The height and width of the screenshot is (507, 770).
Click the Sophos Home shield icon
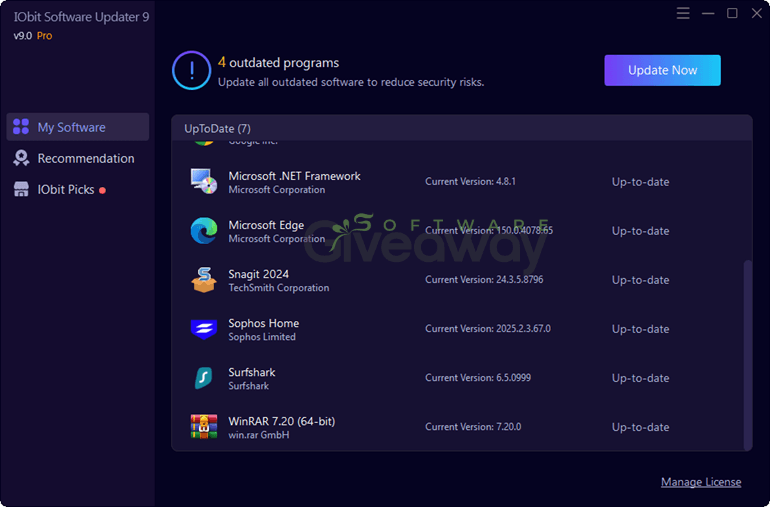pos(204,329)
